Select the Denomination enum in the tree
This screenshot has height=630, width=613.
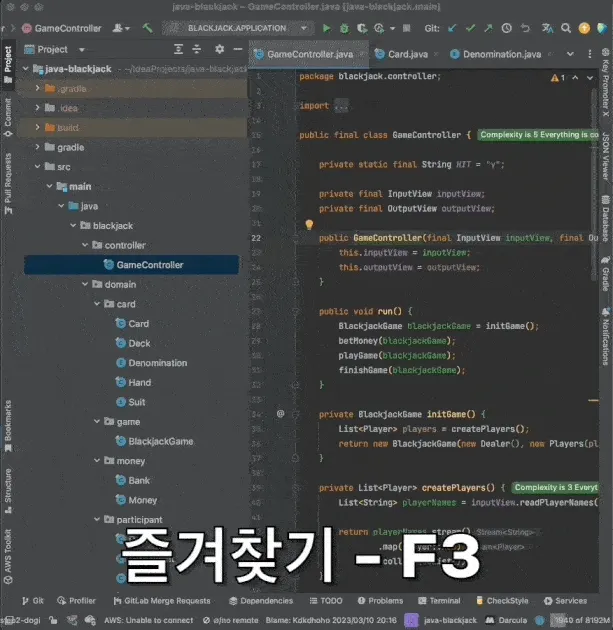click(151, 363)
